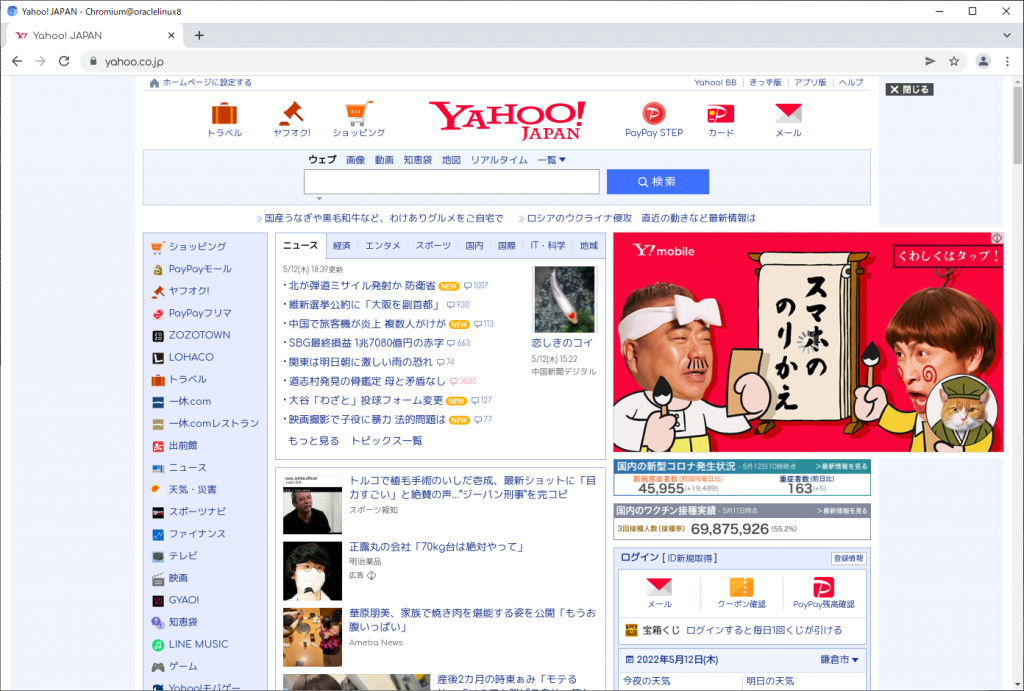Open the PayPay Card icon in header
1024x691 pixels.
[x=721, y=114]
